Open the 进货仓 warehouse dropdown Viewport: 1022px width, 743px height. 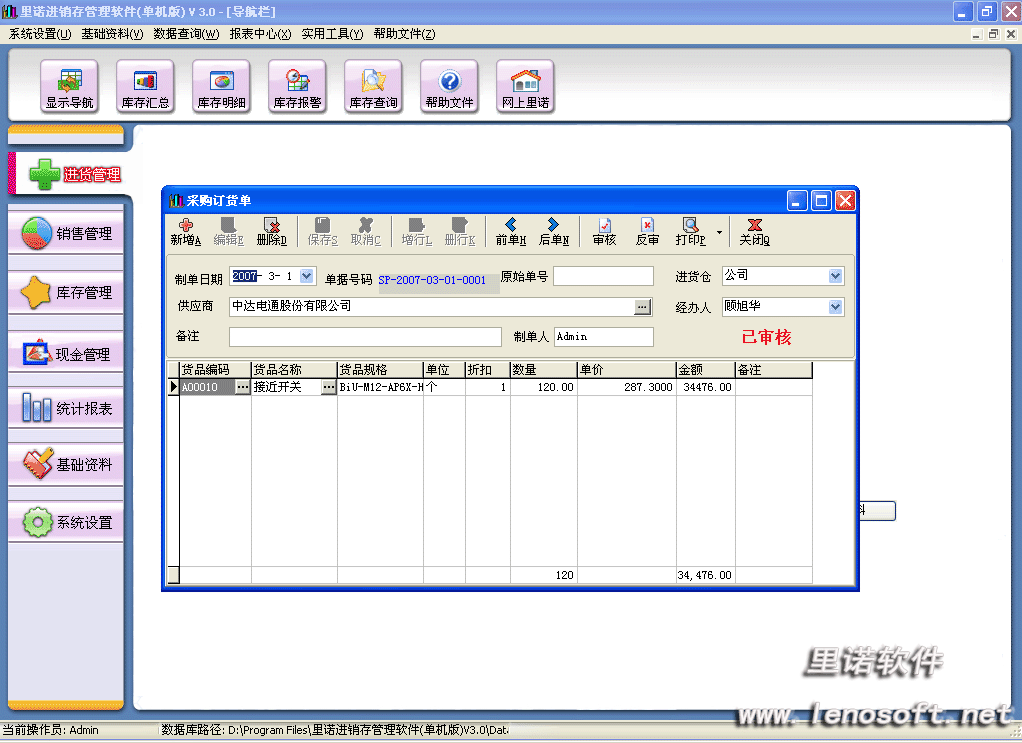point(835,276)
